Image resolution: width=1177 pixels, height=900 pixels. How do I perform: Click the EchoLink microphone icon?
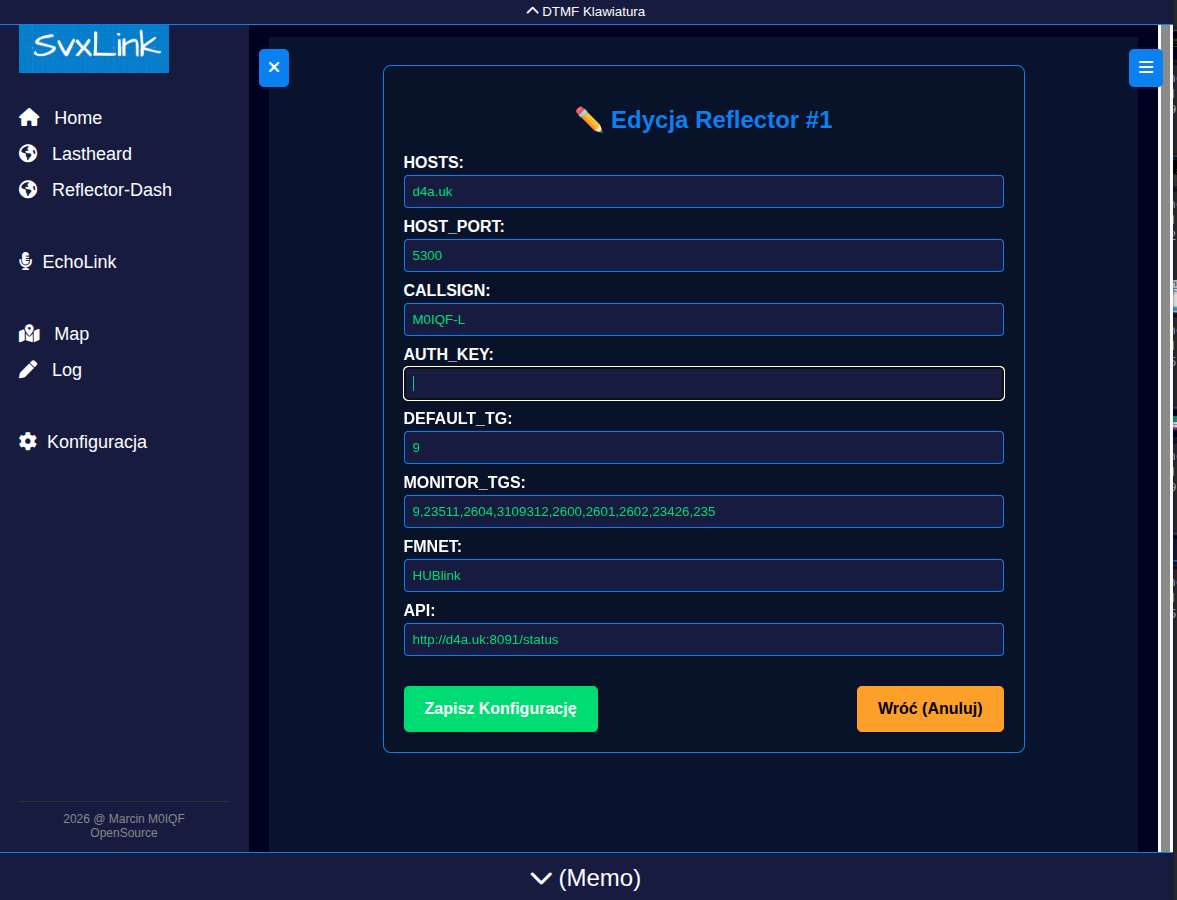click(26, 262)
